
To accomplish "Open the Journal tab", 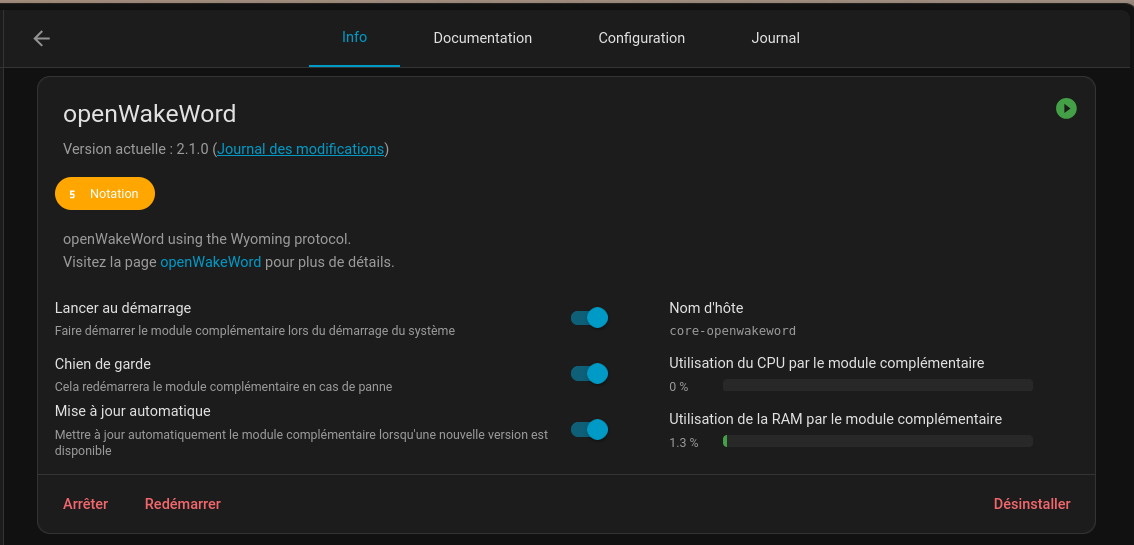I will tap(775, 38).
